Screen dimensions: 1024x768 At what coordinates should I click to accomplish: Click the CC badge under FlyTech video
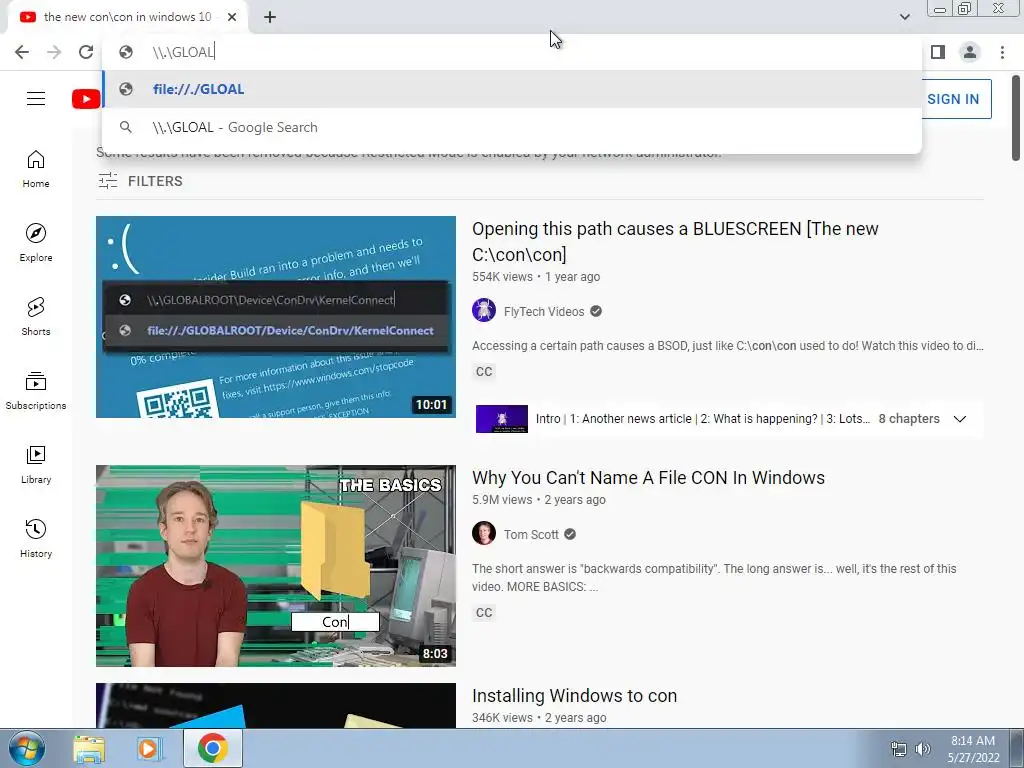484,372
